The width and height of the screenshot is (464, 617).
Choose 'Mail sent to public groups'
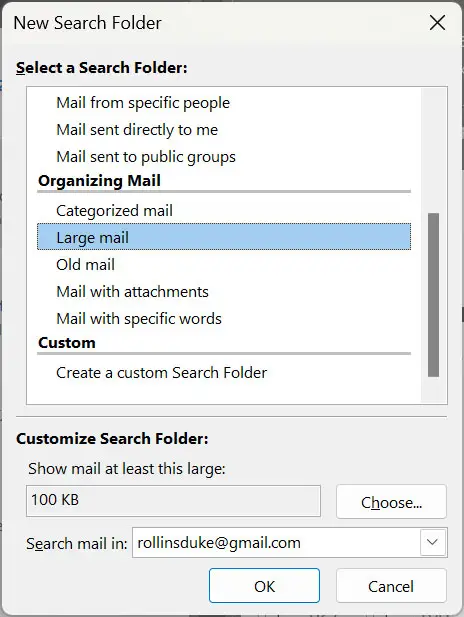[224, 157]
